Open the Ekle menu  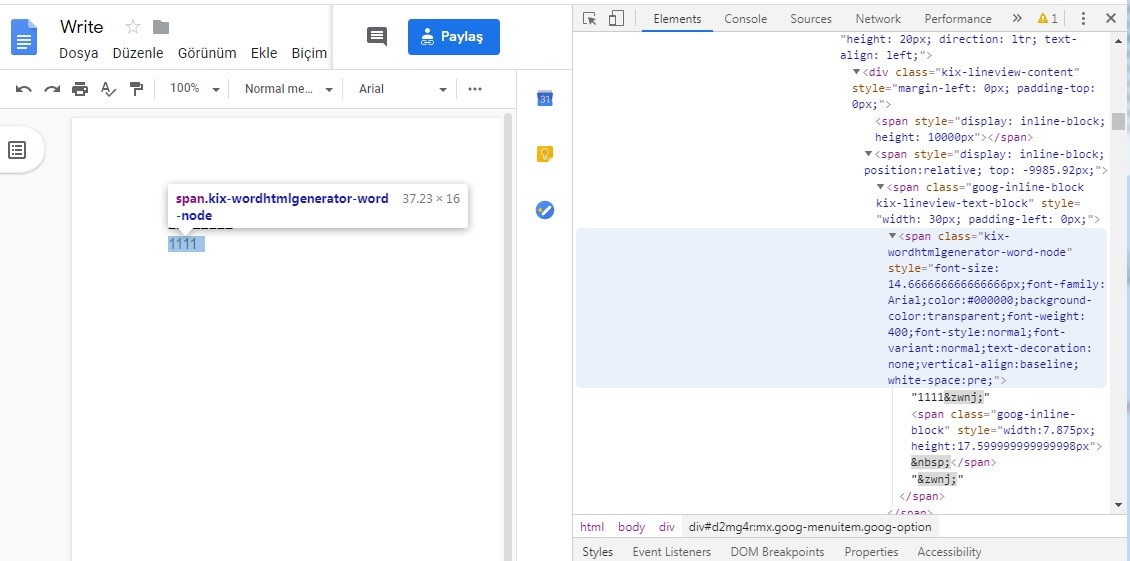[x=264, y=53]
